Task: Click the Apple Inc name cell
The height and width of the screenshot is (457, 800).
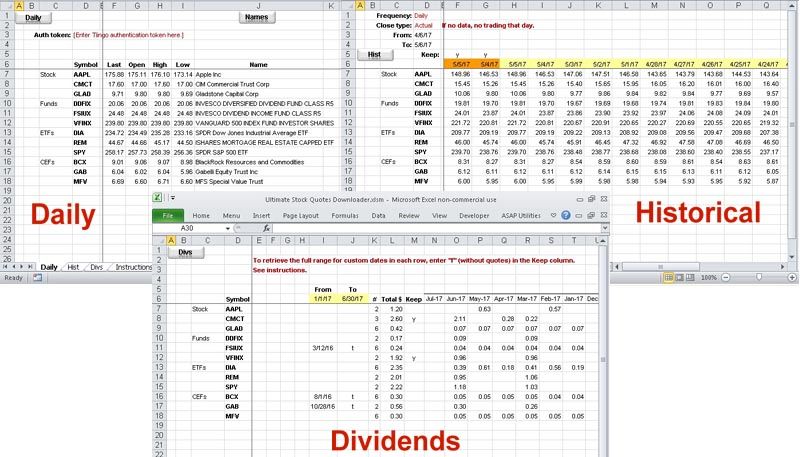Action: coord(208,74)
